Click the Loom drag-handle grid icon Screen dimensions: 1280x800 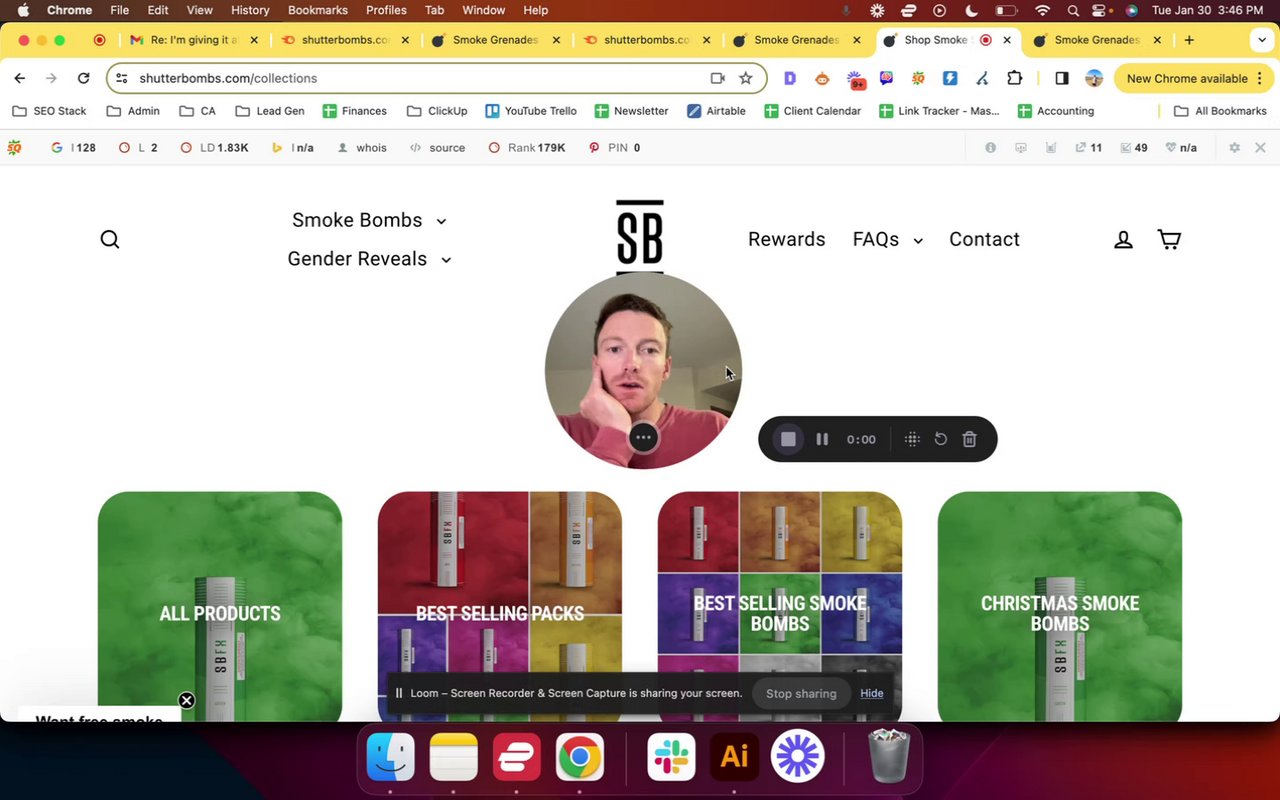(912, 439)
